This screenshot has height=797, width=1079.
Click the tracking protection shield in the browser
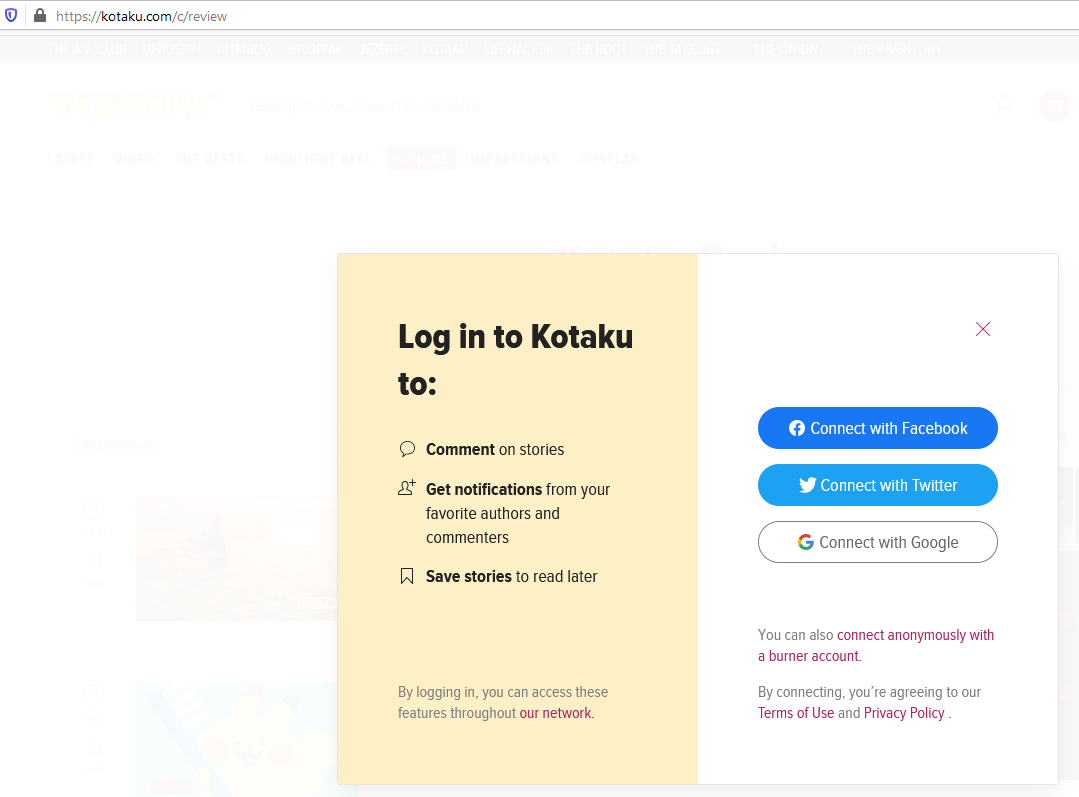click(11, 15)
